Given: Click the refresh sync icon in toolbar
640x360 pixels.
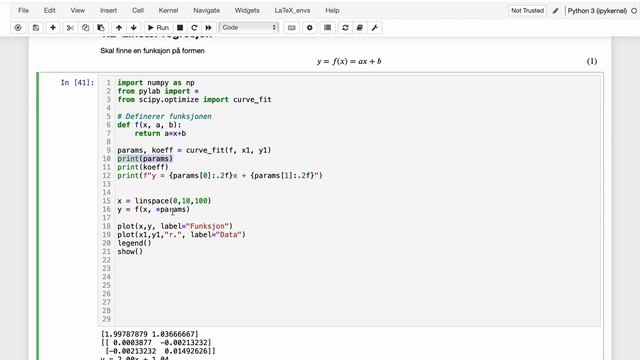Looking at the screenshot, I should (345, 27).
